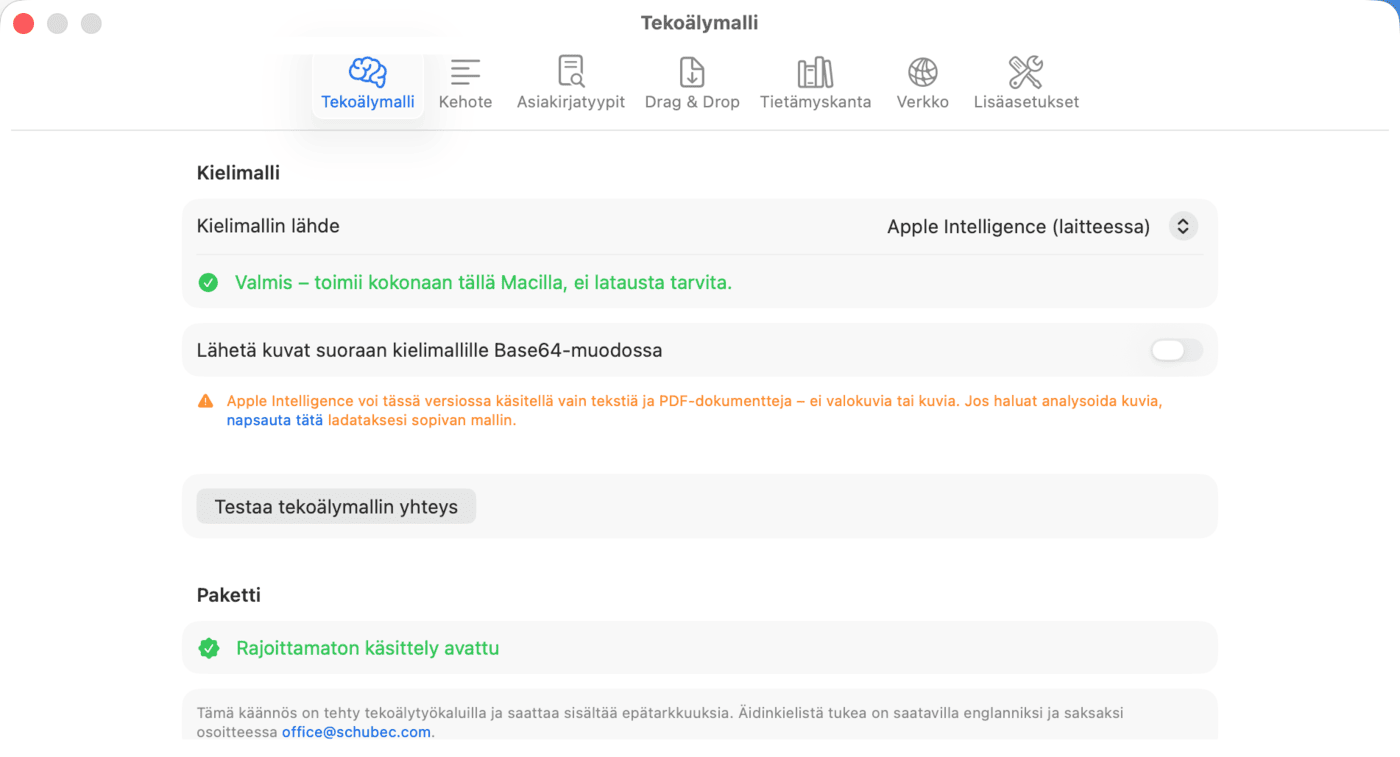Click the green checkmark beside Valmis status

click(208, 283)
